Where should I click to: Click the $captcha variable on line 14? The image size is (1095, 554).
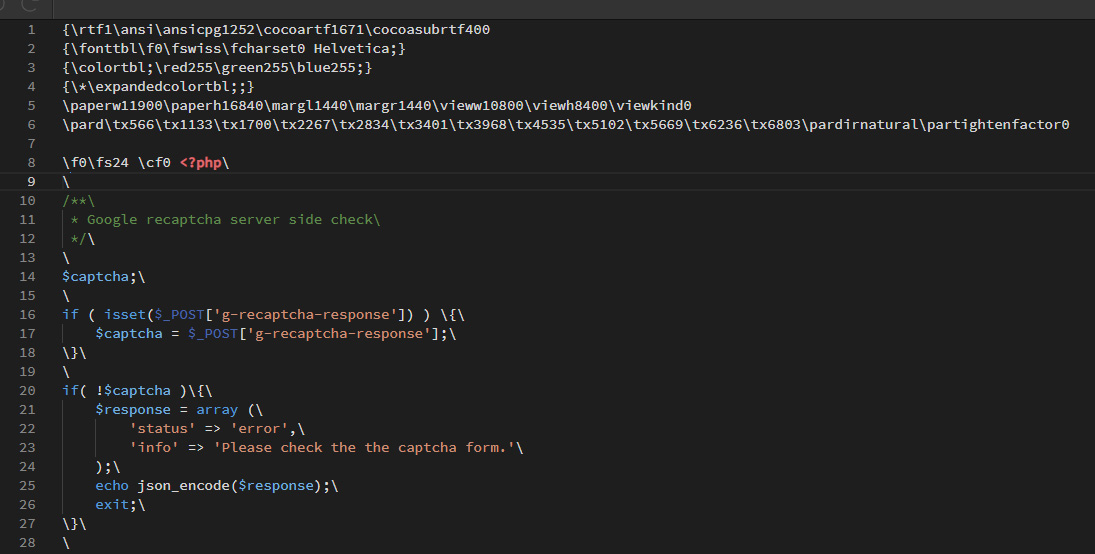[x=95, y=277]
